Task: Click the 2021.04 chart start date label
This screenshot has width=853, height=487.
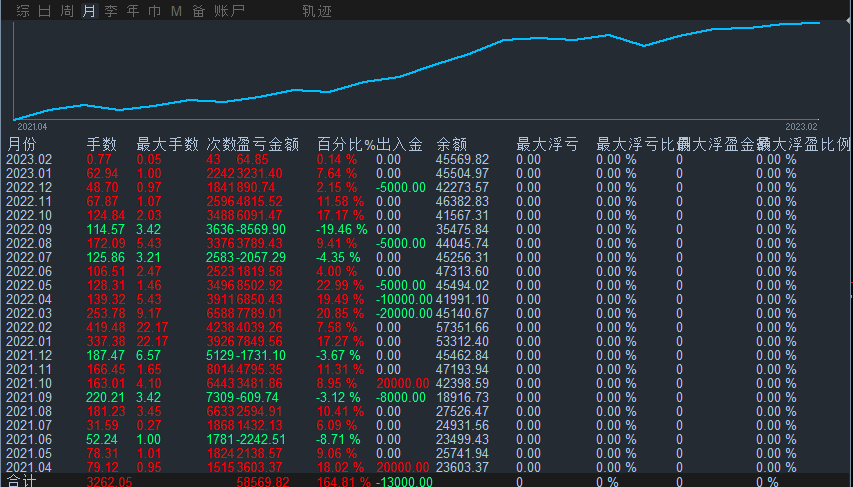Action: click(32, 127)
